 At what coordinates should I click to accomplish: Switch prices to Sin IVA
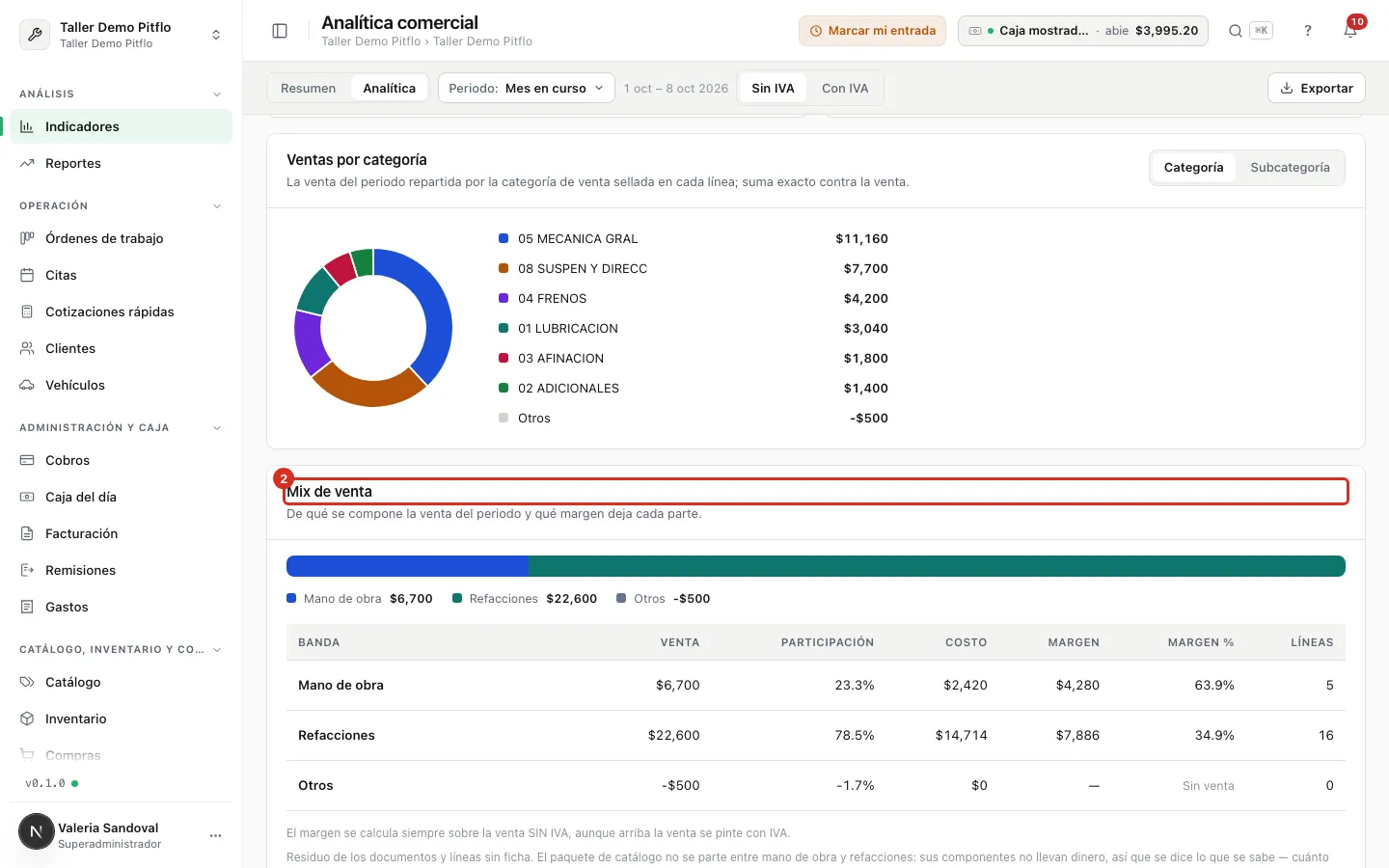coord(773,88)
